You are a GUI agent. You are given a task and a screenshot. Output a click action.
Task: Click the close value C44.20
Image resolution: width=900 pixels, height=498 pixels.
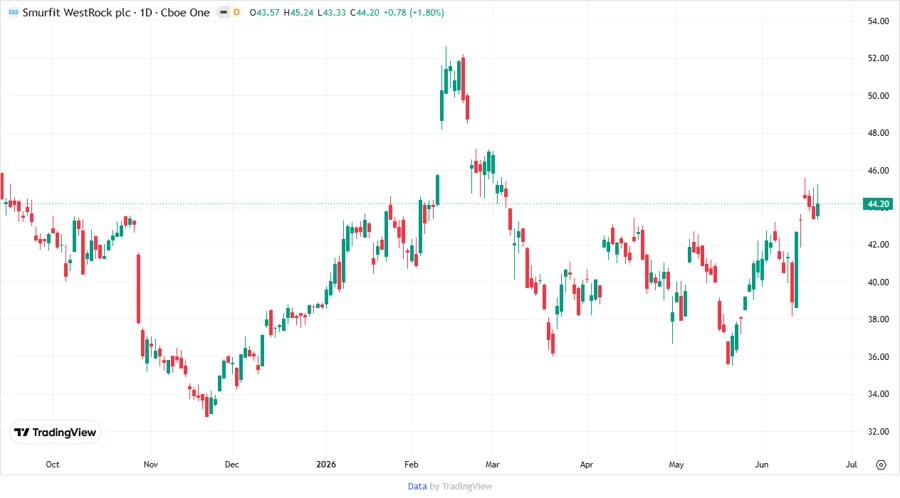[364, 12]
